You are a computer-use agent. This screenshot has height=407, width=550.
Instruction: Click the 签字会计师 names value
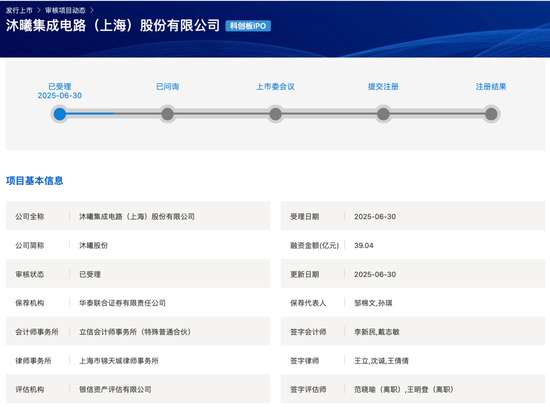[377, 332]
